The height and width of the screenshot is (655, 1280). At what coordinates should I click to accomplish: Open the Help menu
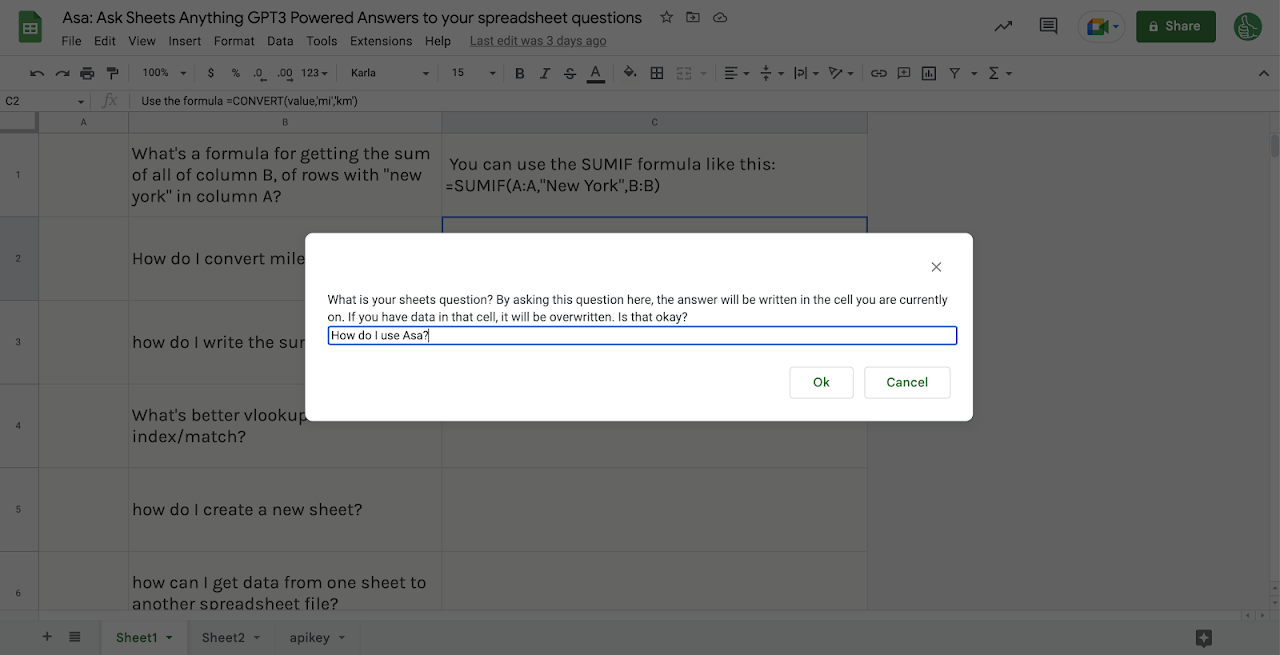438,41
